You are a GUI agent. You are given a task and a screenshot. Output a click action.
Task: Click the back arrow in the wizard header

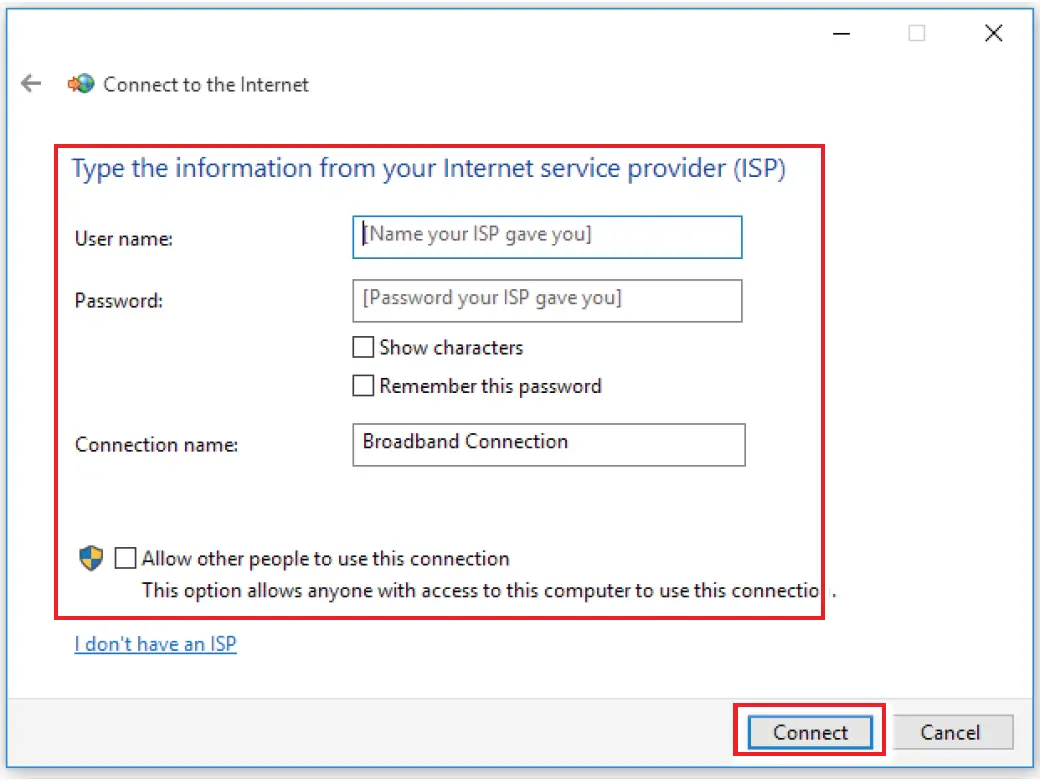pyautogui.click(x=31, y=84)
